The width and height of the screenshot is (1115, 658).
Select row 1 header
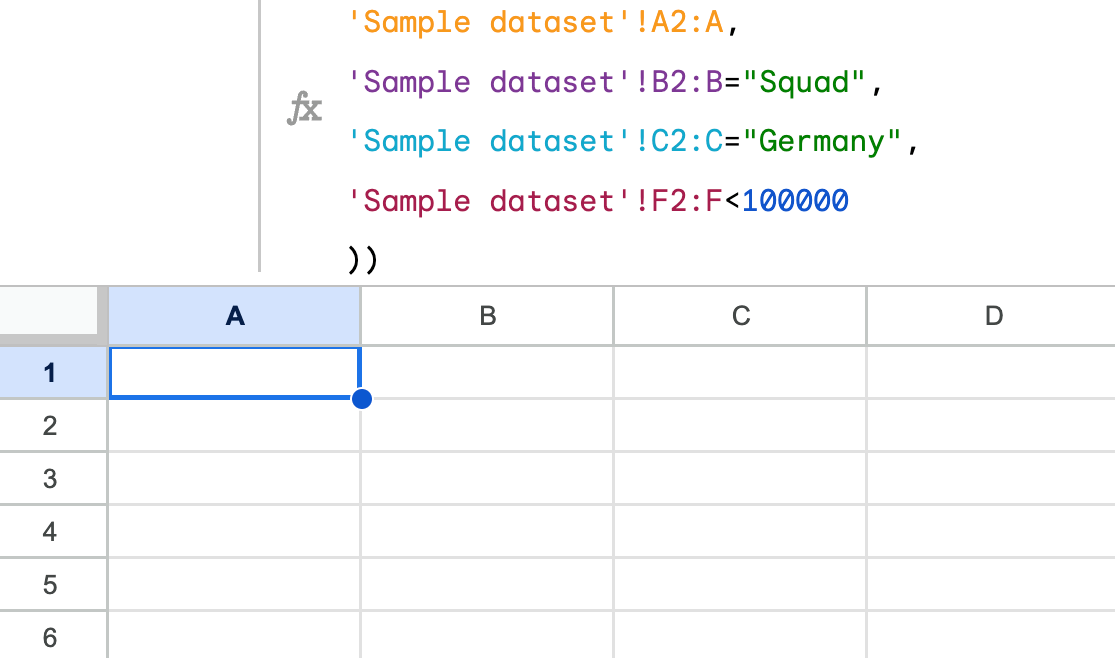point(53,373)
